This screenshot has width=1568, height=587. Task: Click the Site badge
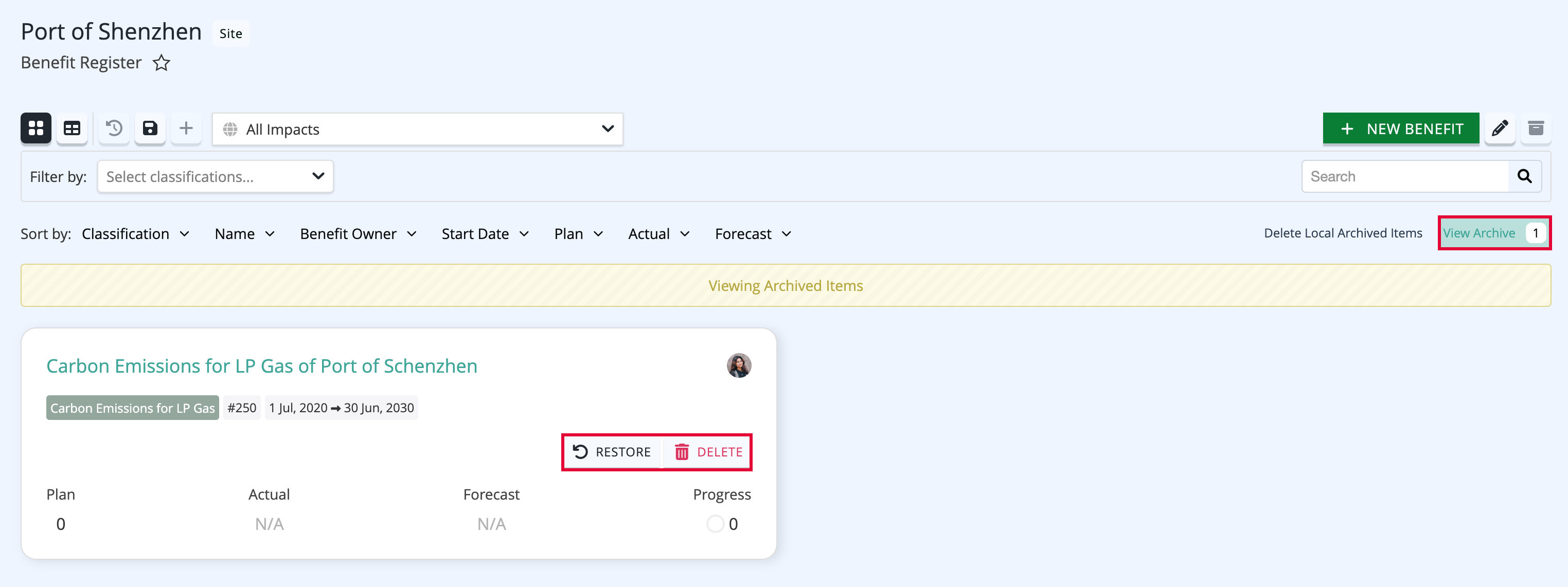pyautogui.click(x=230, y=33)
